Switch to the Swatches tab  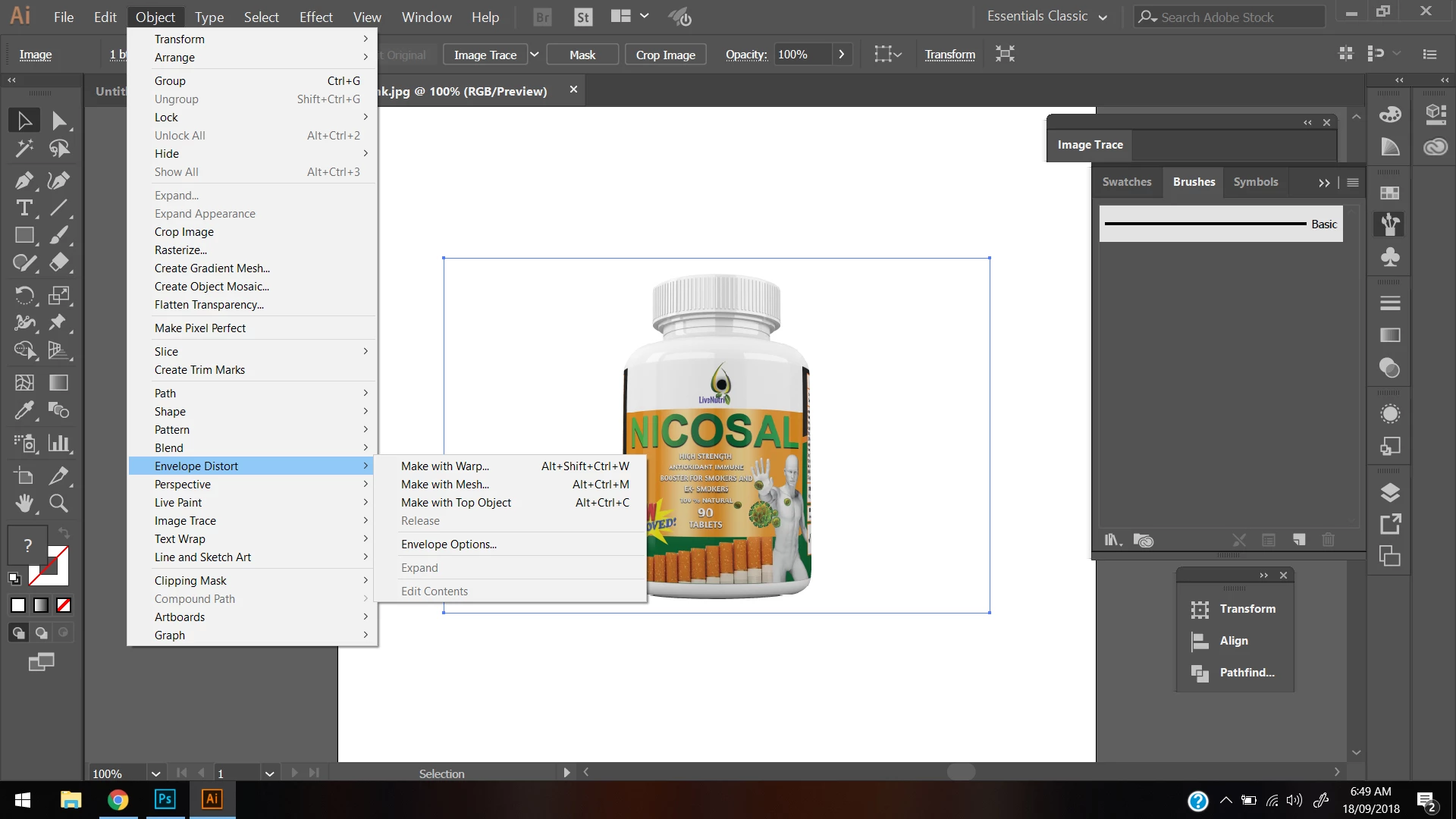[x=1126, y=182]
